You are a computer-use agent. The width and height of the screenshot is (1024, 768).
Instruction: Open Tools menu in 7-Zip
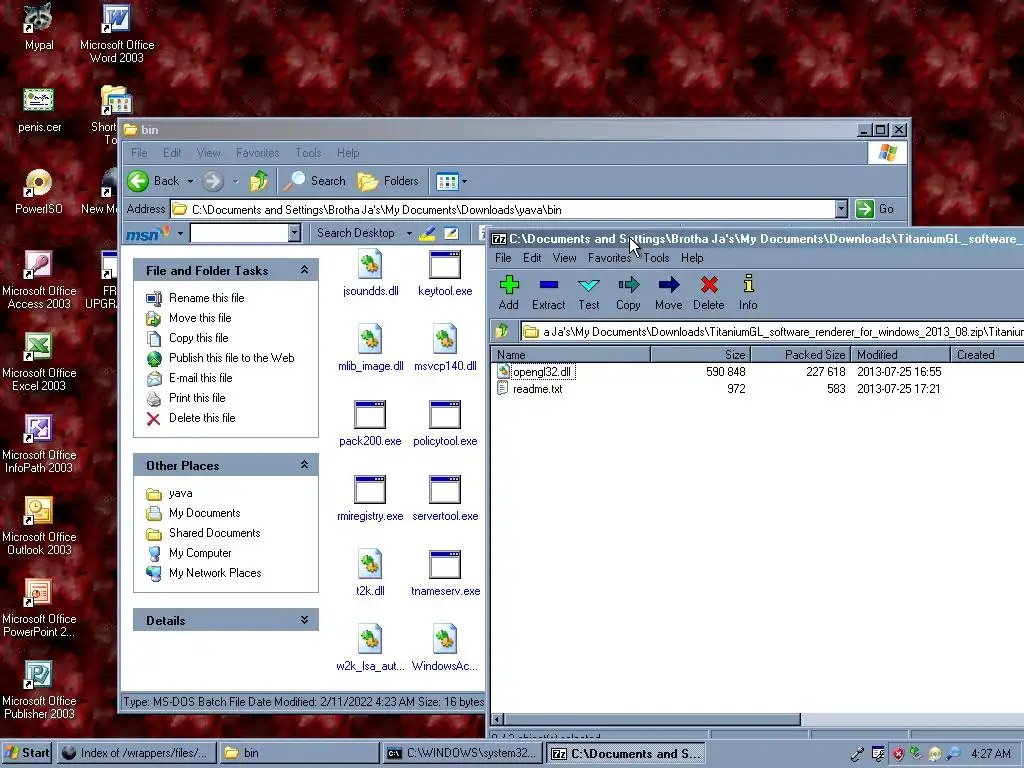pyautogui.click(x=656, y=258)
